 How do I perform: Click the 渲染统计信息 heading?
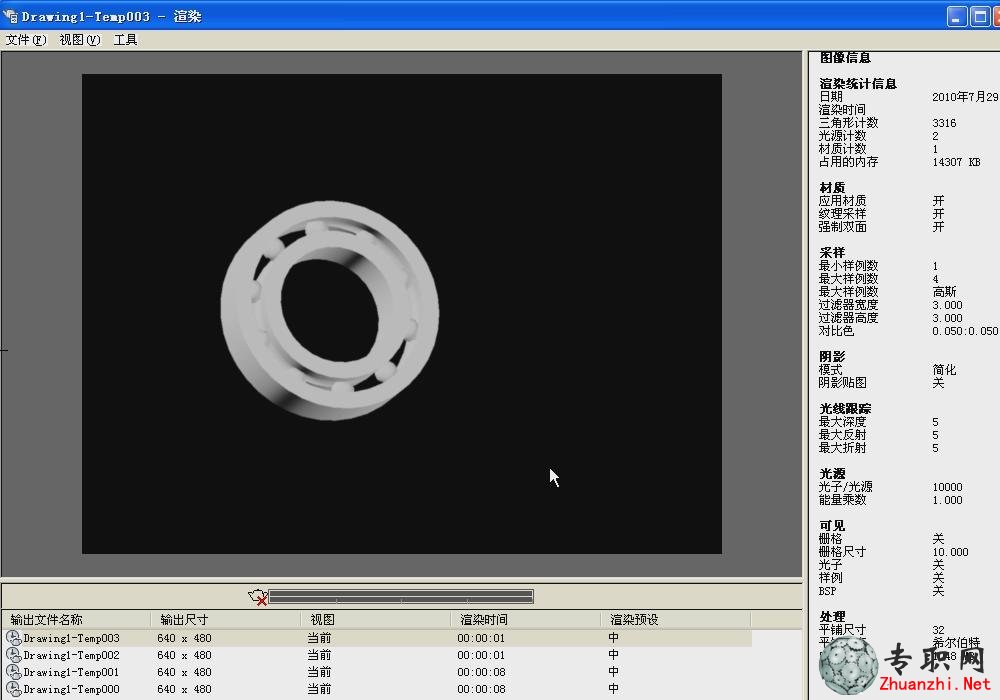pyautogui.click(x=858, y=84)
